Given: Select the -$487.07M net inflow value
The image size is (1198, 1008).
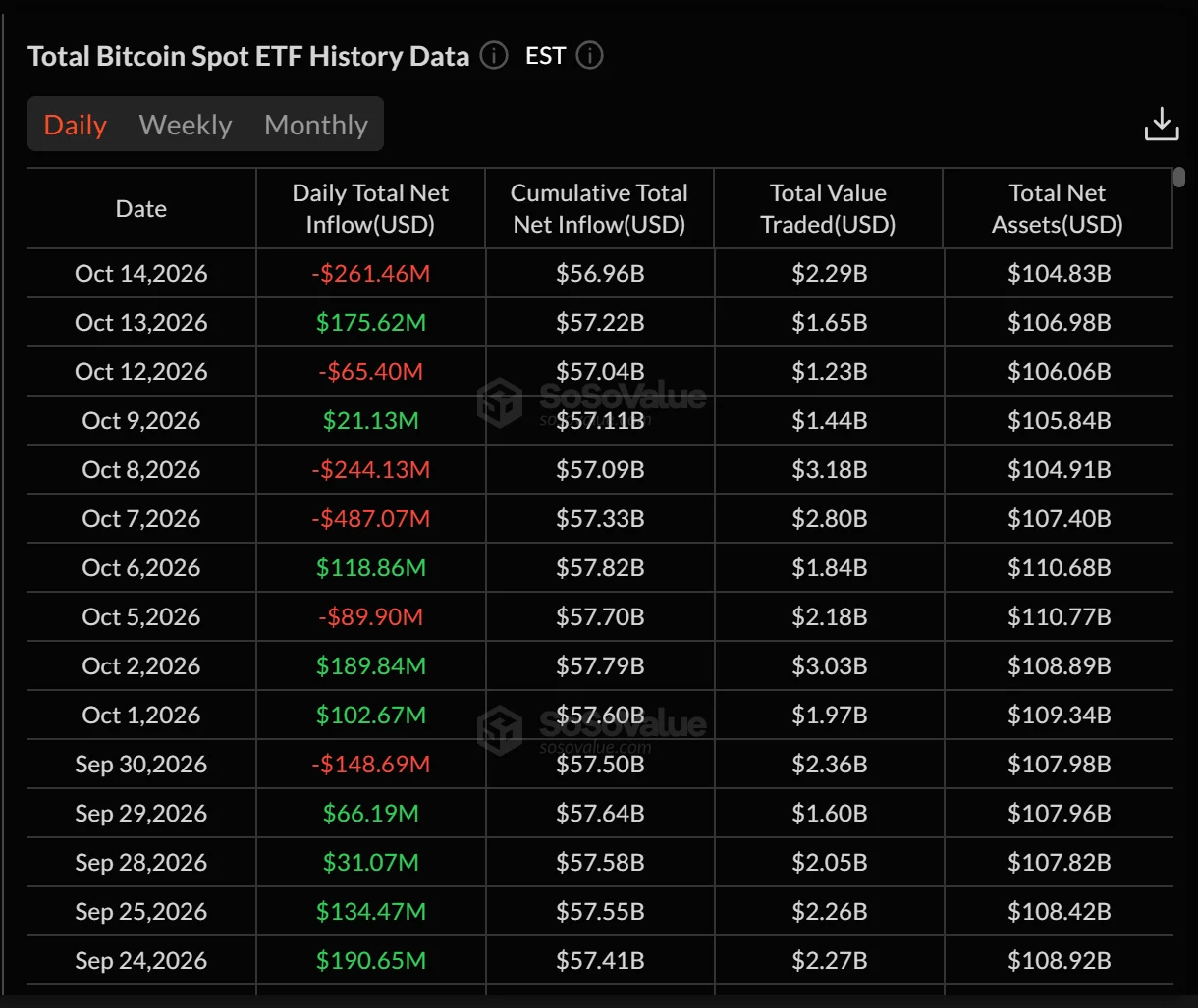Looking at the screenshot, I should pos(370,518).
